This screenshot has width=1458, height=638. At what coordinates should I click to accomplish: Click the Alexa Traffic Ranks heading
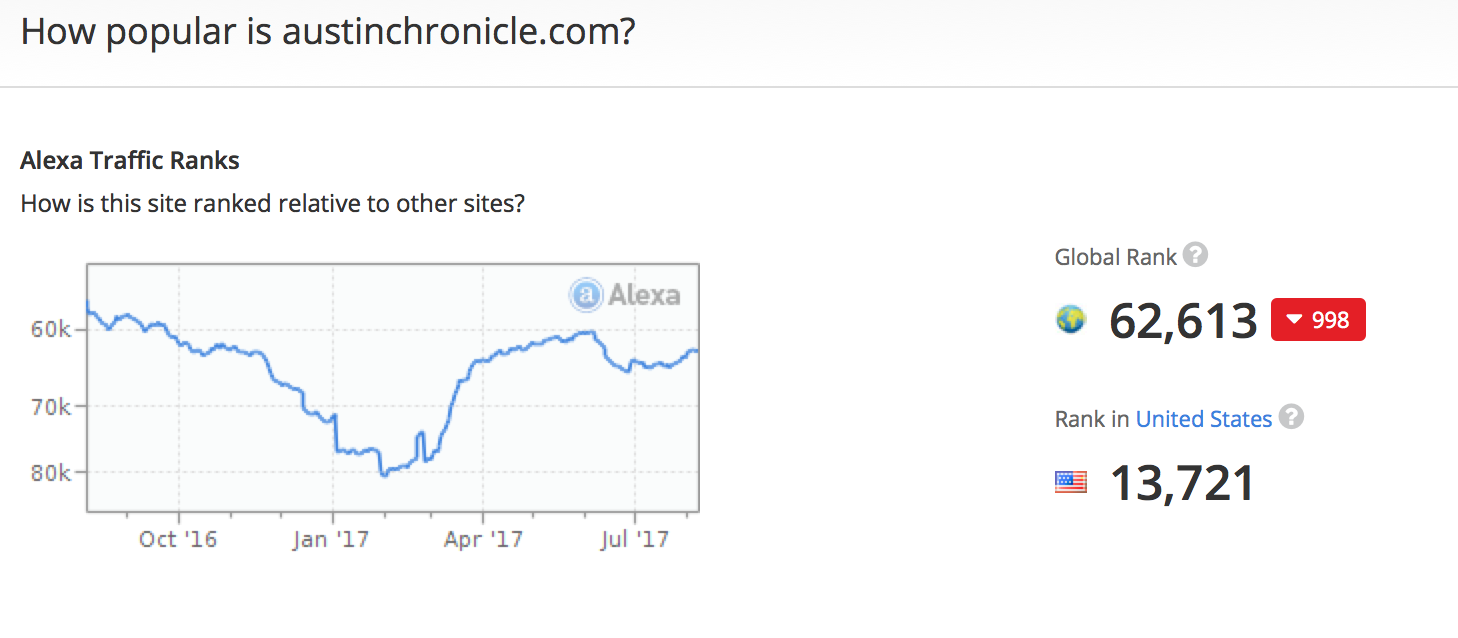point(130,160)
